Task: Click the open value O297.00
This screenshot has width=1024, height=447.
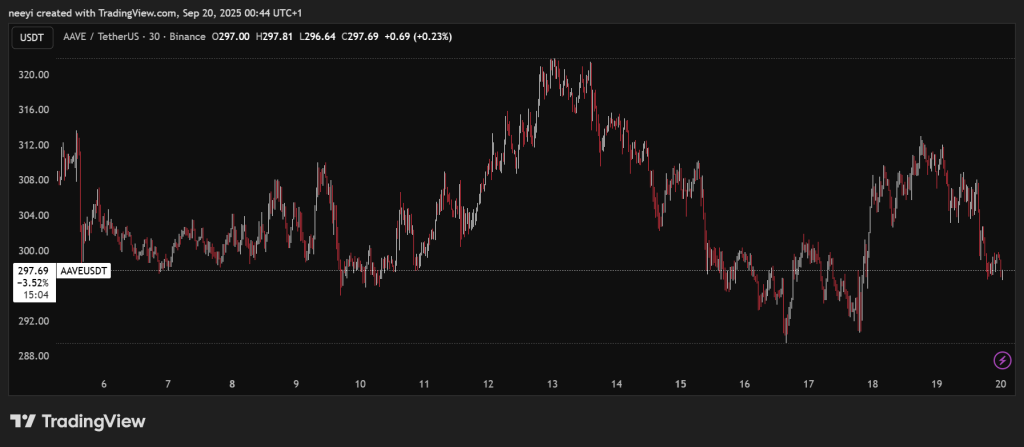Action: 231,37
